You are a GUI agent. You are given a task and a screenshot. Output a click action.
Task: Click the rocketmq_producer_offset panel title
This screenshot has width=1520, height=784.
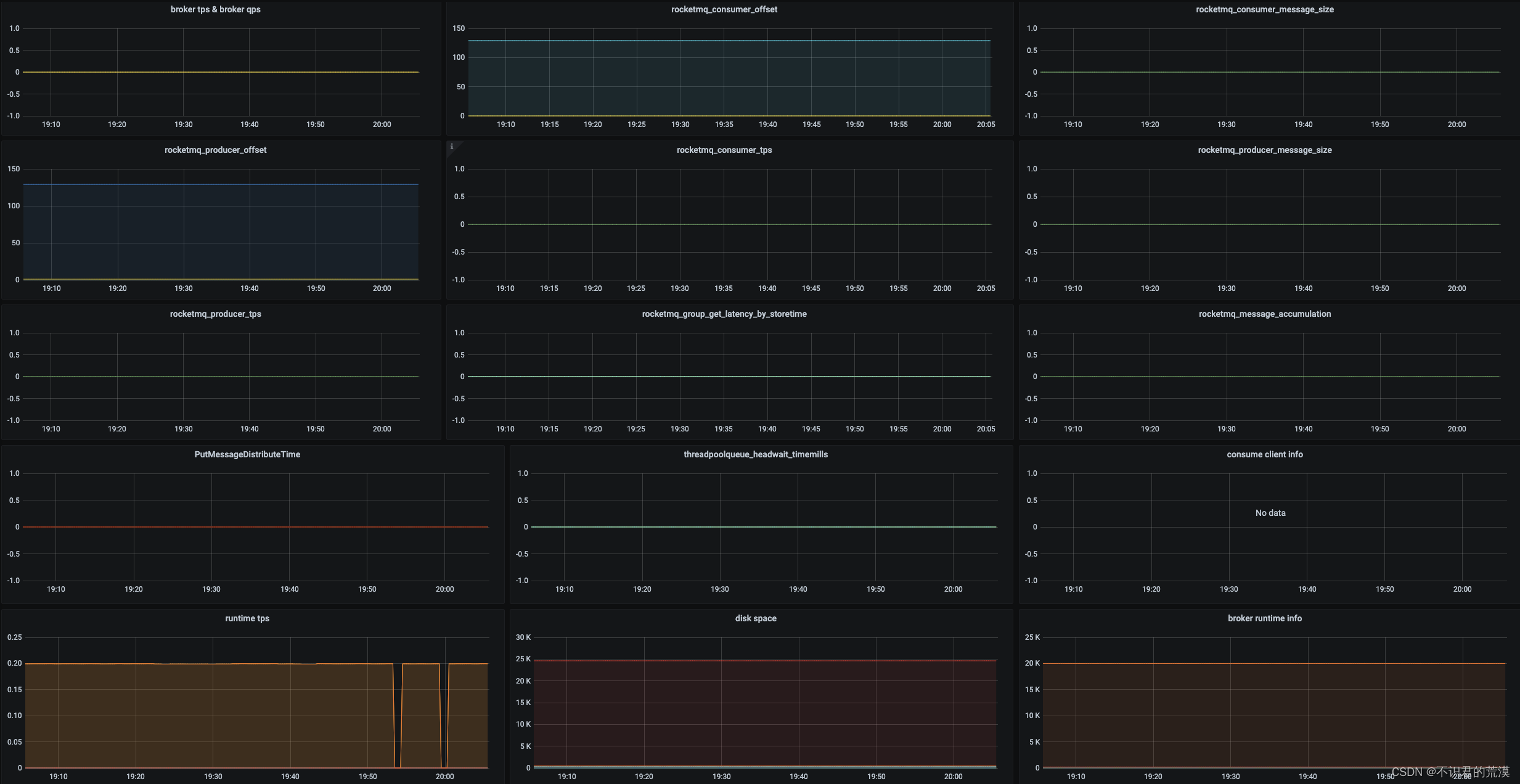(x=215, y=150)
